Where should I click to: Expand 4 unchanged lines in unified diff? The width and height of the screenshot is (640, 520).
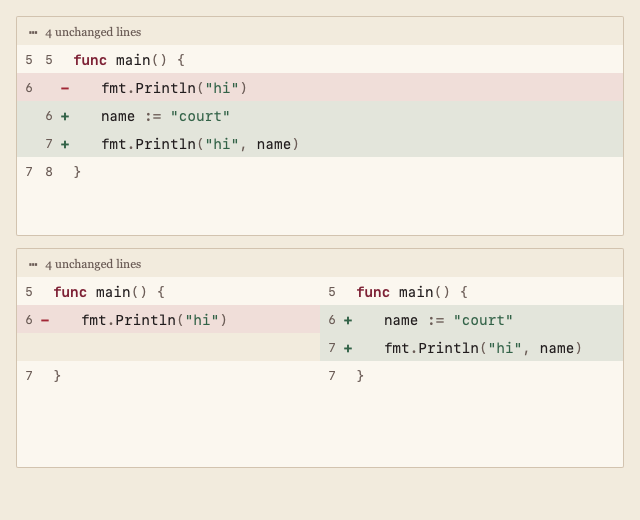[x=320, y=31]
